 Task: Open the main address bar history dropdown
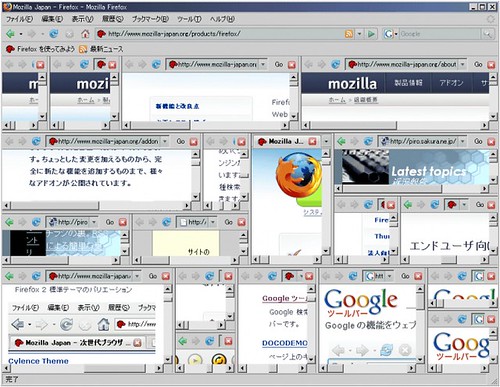pos(359,34)
